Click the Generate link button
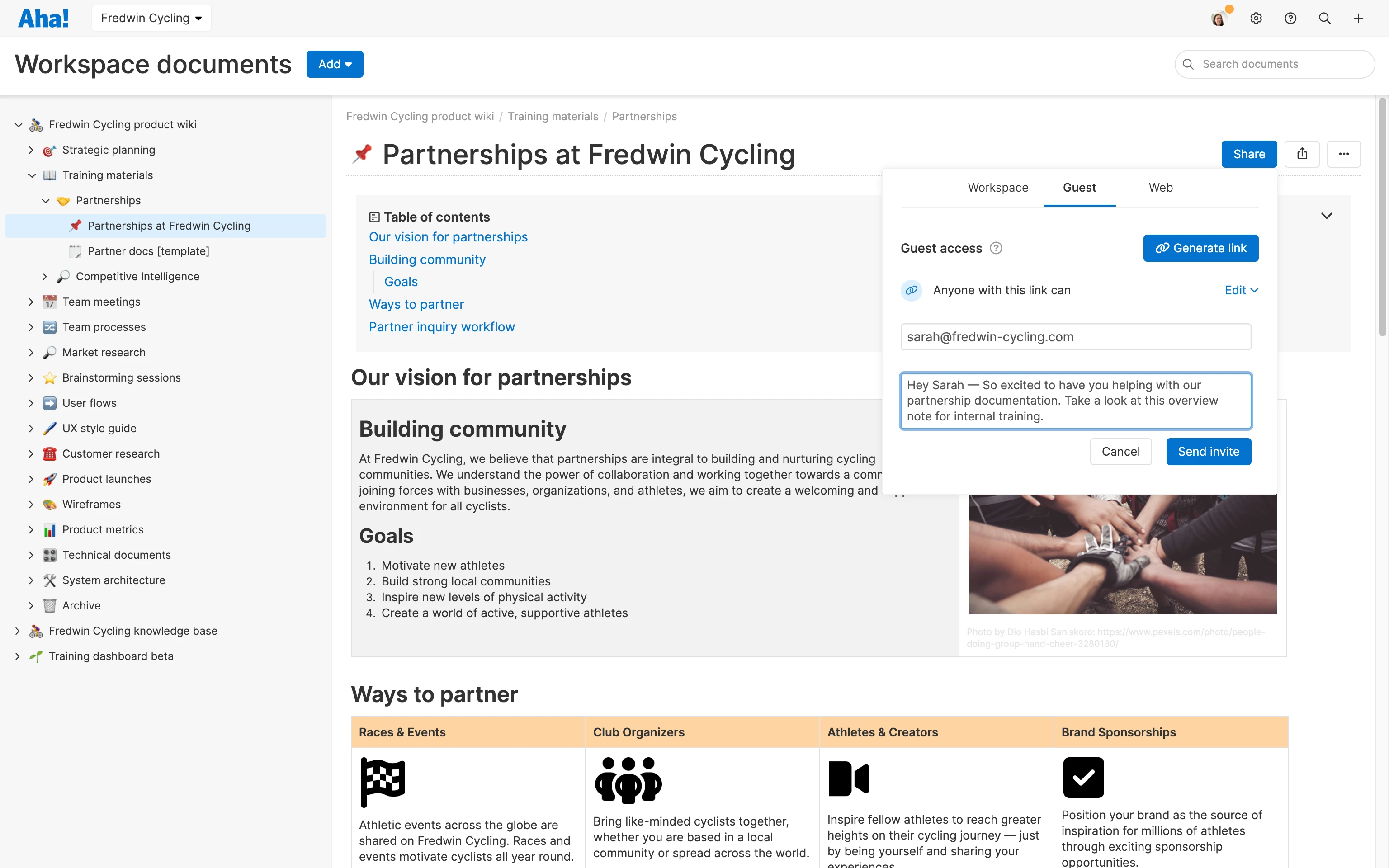 pyautogui.click(x=1201, y=248)
